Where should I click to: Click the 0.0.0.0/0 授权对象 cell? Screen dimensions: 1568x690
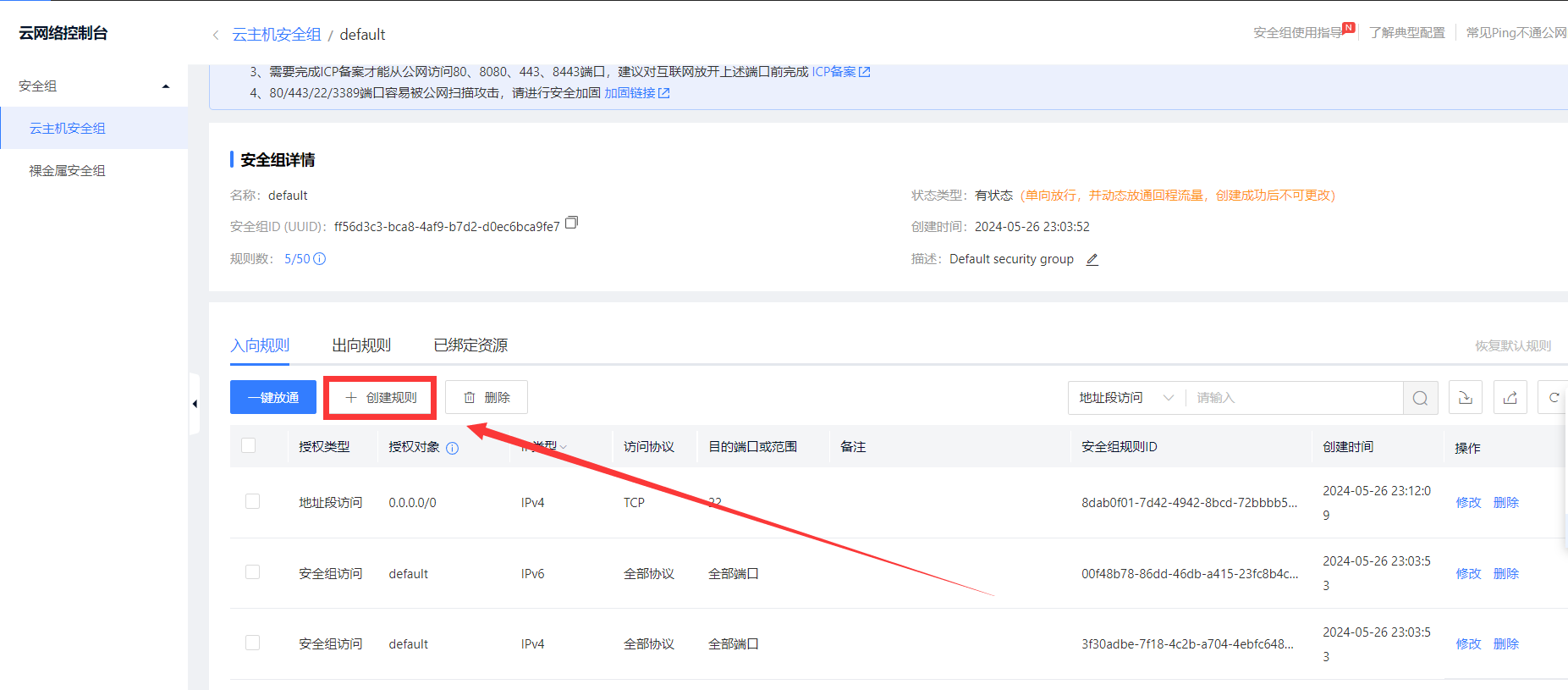(412, 503)
